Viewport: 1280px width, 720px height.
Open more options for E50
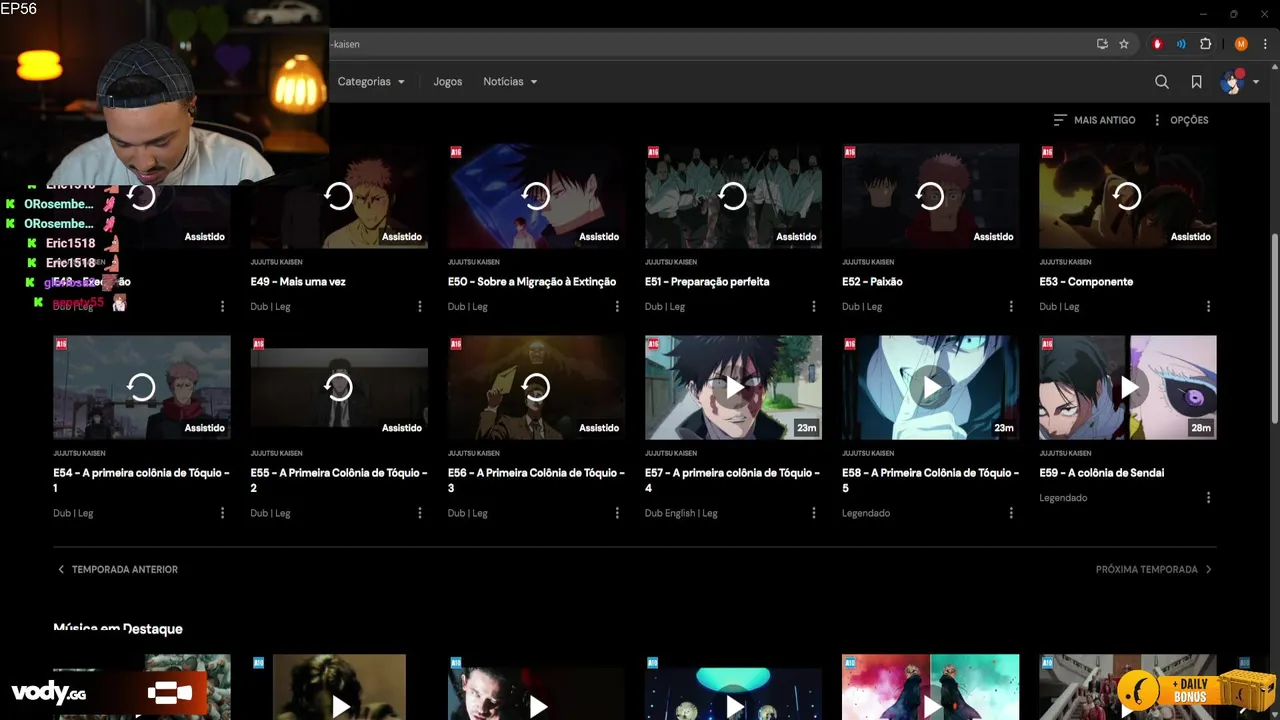pyautogui.click(x=617, y=307)
